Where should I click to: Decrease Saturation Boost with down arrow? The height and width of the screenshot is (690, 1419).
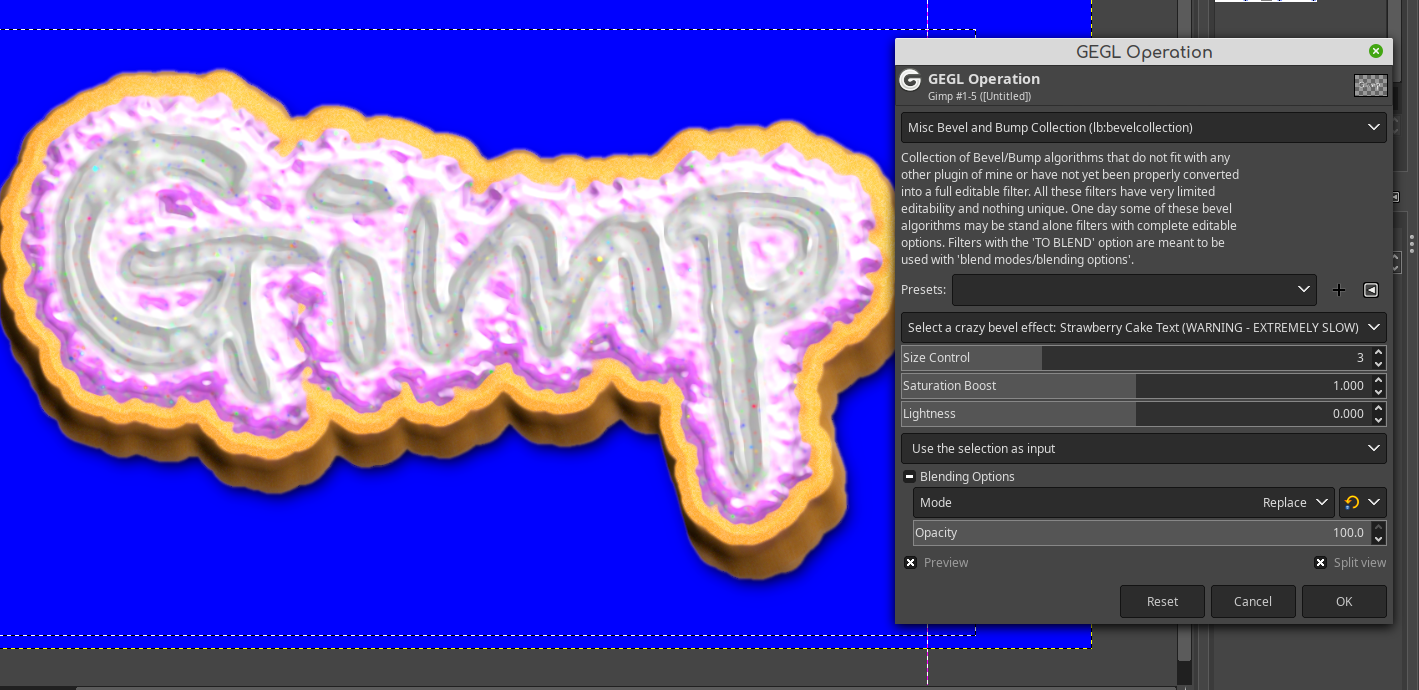(x=1379, y=392)
